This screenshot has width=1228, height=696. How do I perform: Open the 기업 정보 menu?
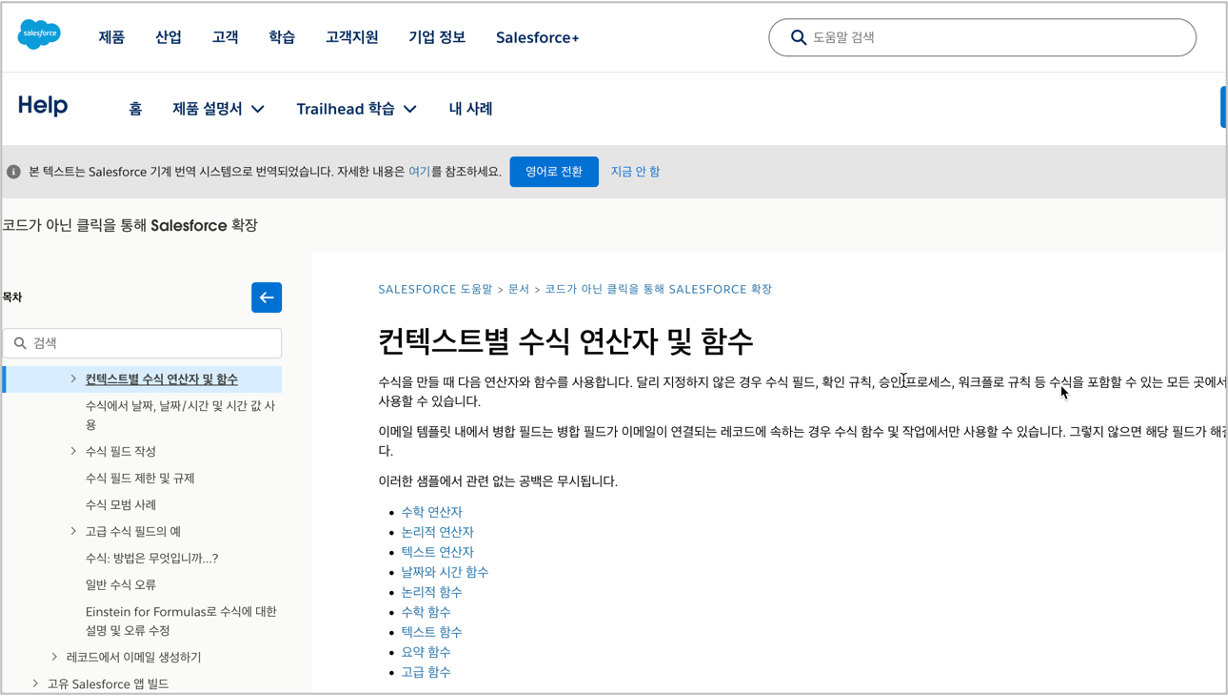[x=437, y=37]
